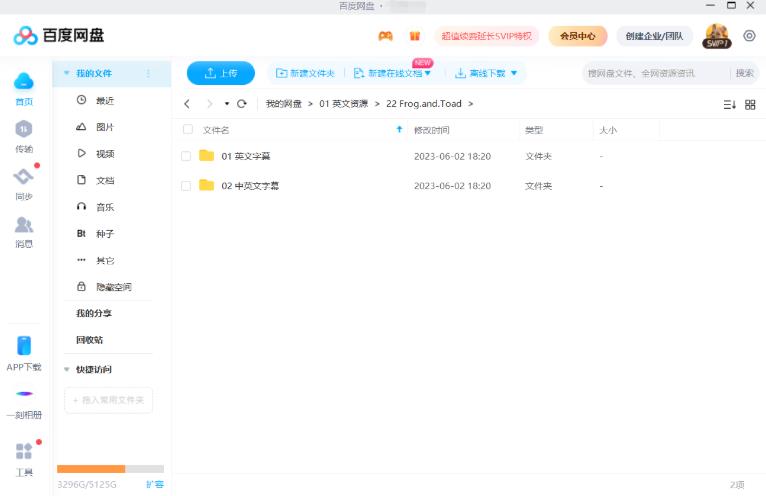Click the APP下载 phone icon

click(x=23, y=346)
